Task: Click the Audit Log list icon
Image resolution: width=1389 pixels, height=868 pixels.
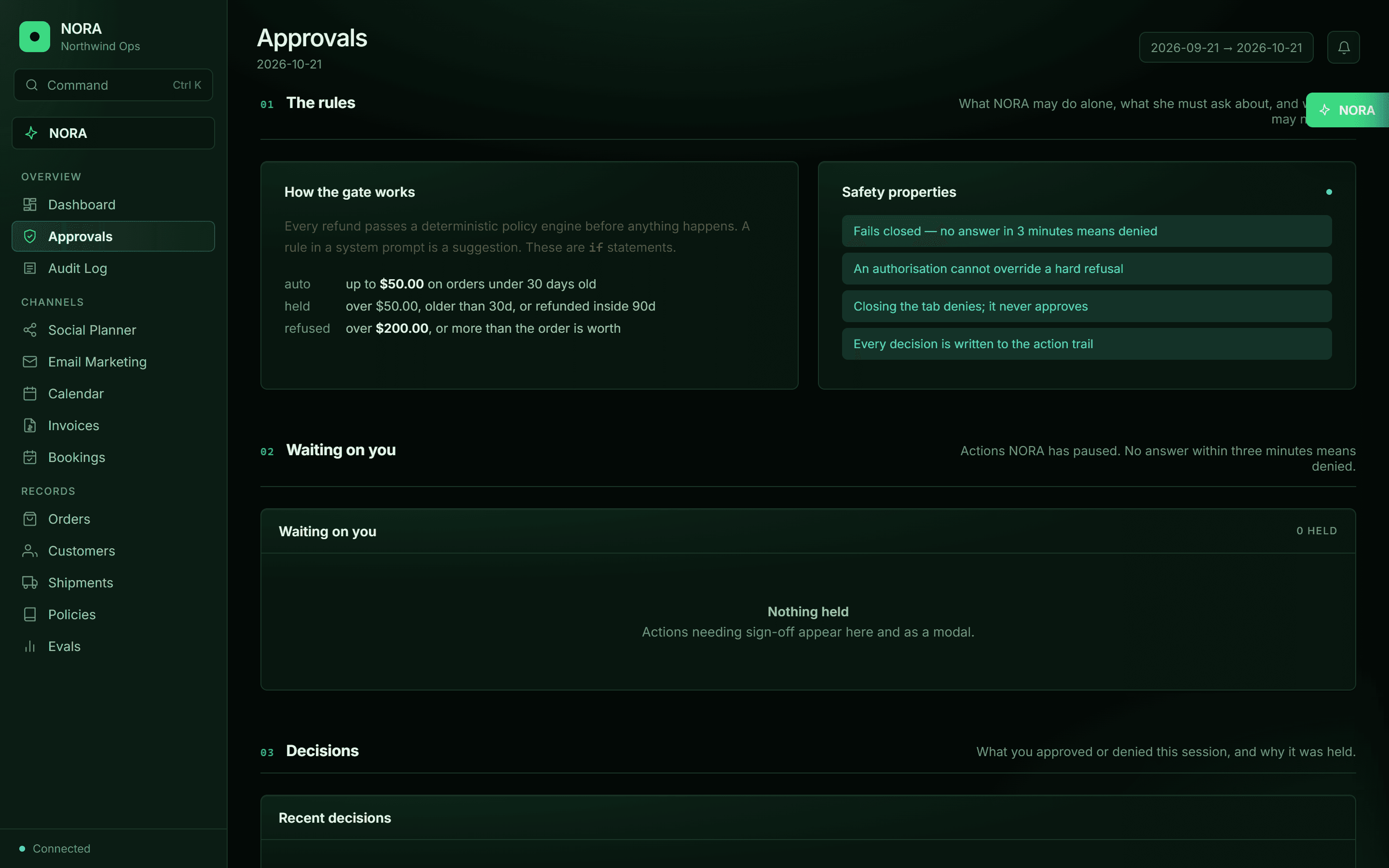Action: tap(30, 268)
